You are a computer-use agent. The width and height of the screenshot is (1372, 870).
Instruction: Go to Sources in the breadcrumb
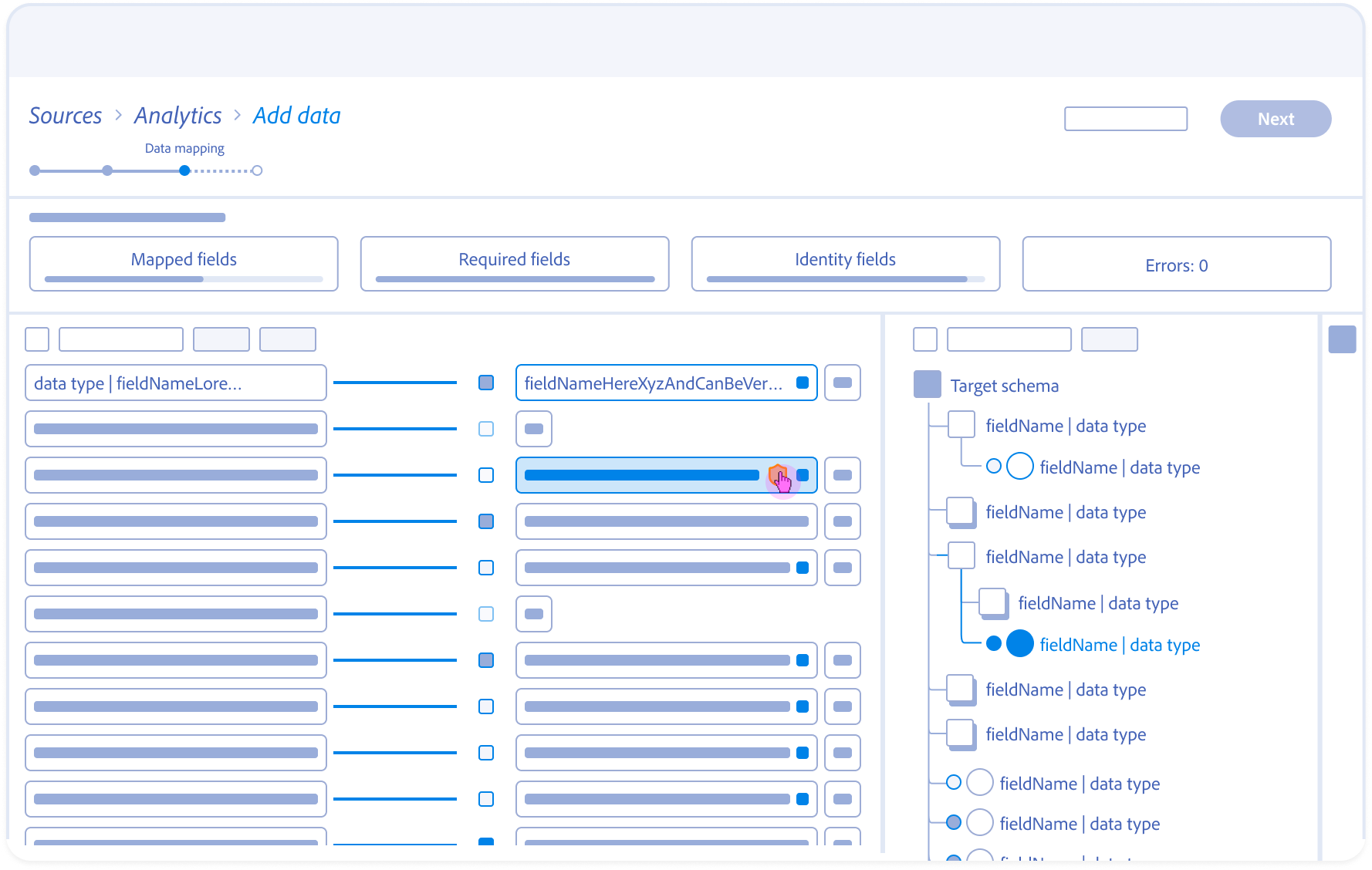point(66,116)
